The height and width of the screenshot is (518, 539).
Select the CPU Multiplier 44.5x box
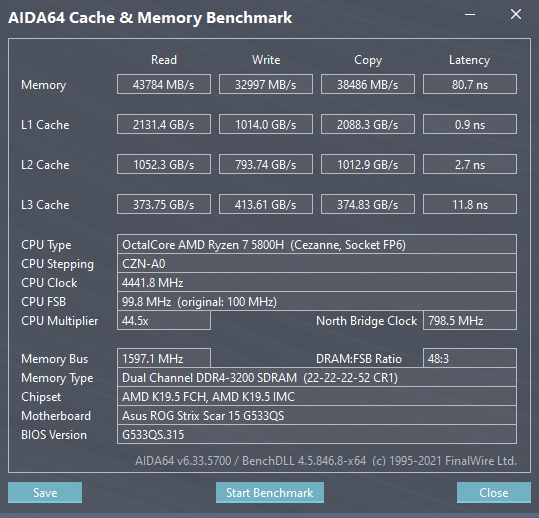(x=164, y=320)
